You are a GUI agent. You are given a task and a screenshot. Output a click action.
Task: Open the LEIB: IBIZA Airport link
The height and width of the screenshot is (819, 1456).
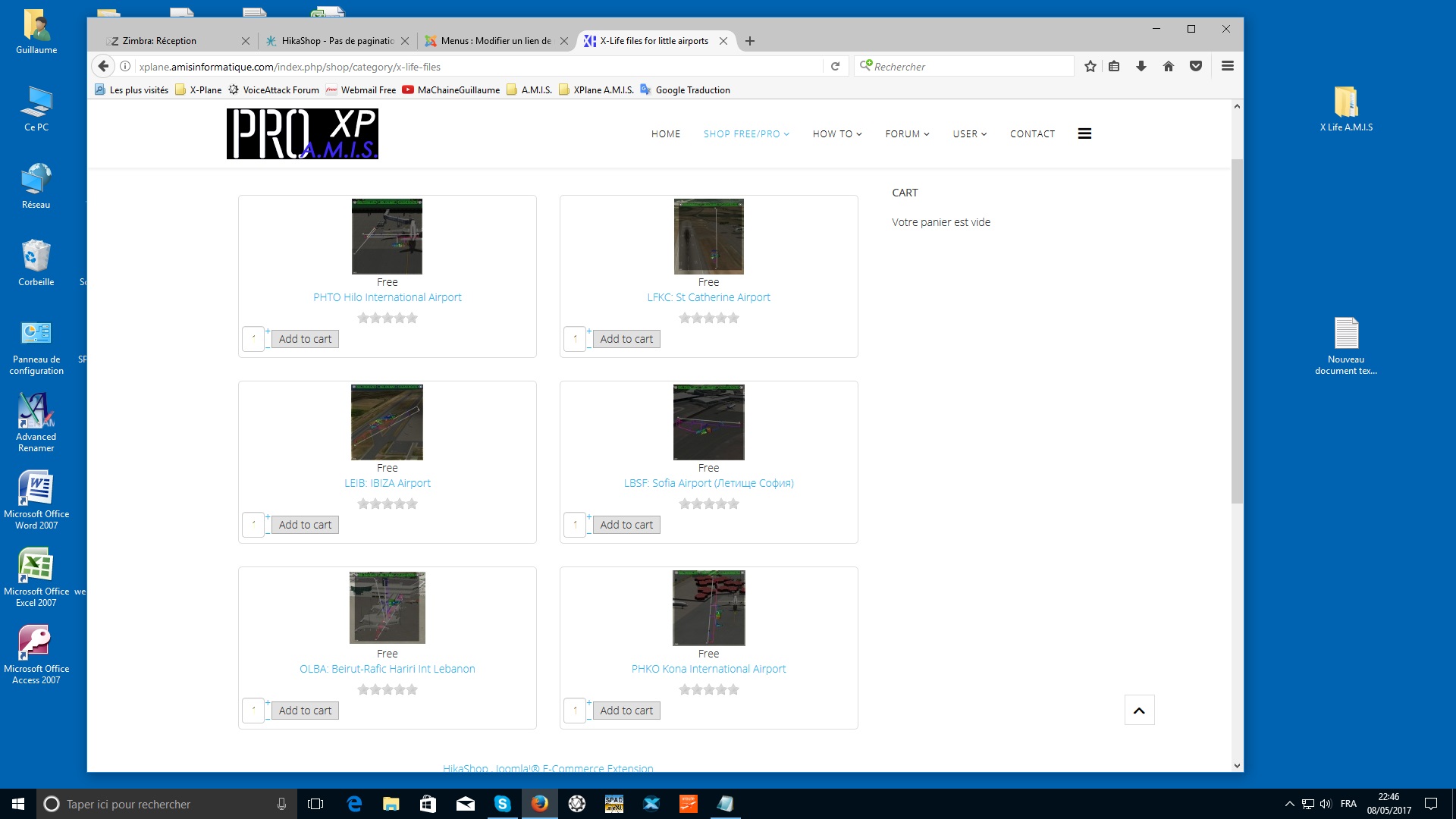point(387,483)
